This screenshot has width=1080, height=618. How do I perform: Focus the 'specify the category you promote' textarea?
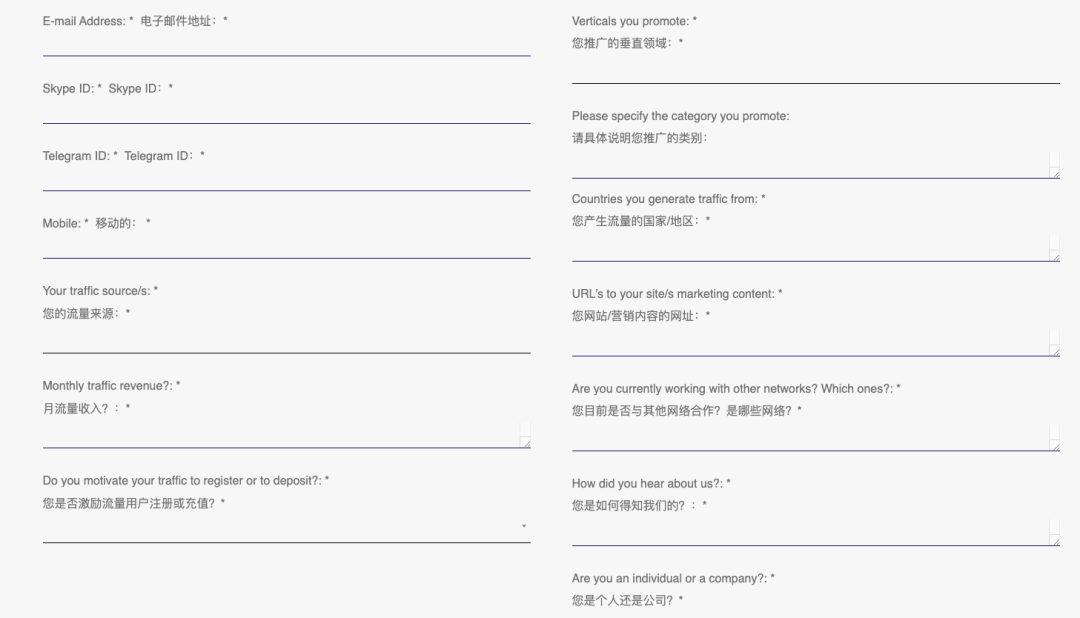tap(808, 165)
